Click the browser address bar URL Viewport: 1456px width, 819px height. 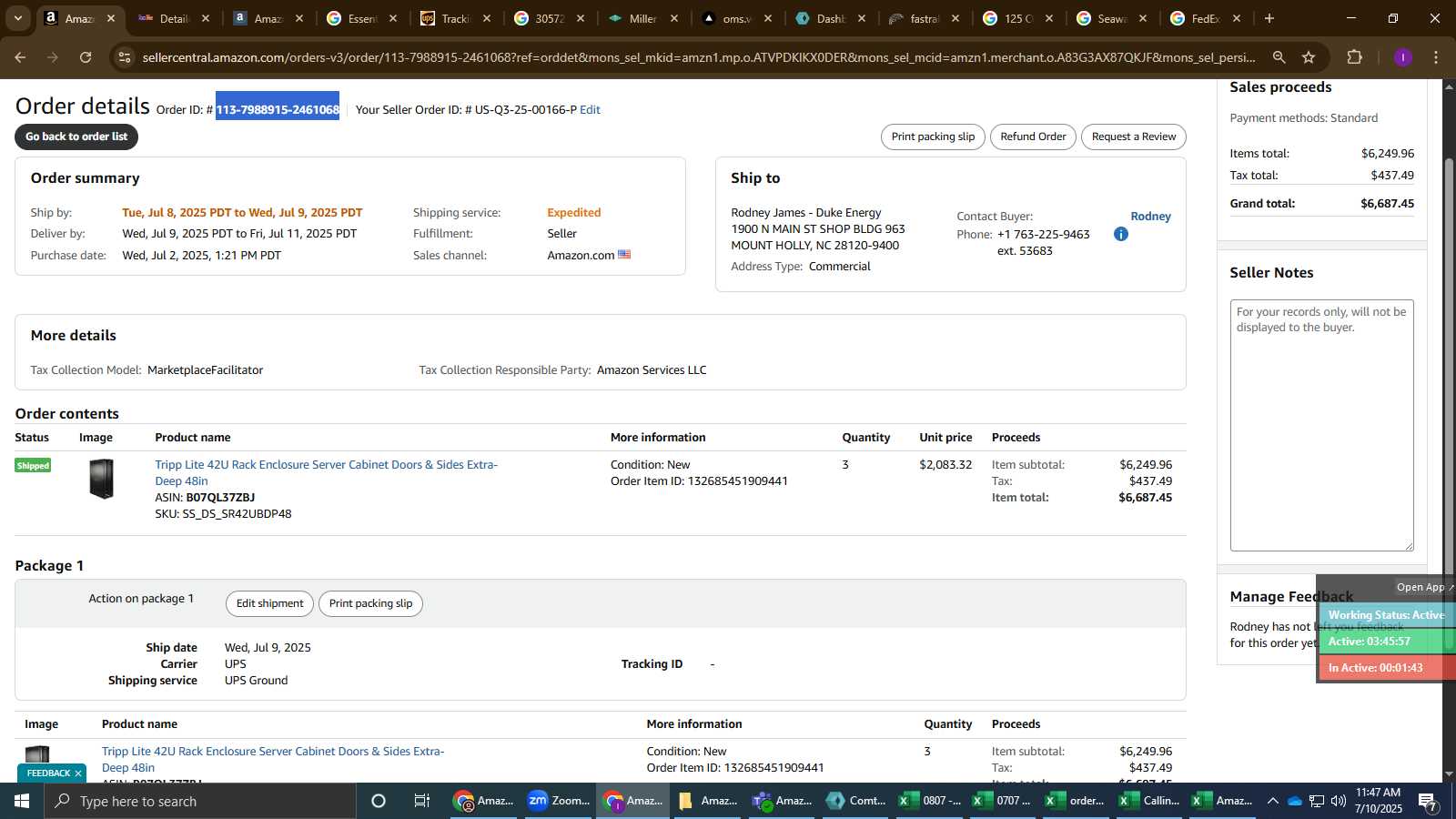tap(699, 57)
